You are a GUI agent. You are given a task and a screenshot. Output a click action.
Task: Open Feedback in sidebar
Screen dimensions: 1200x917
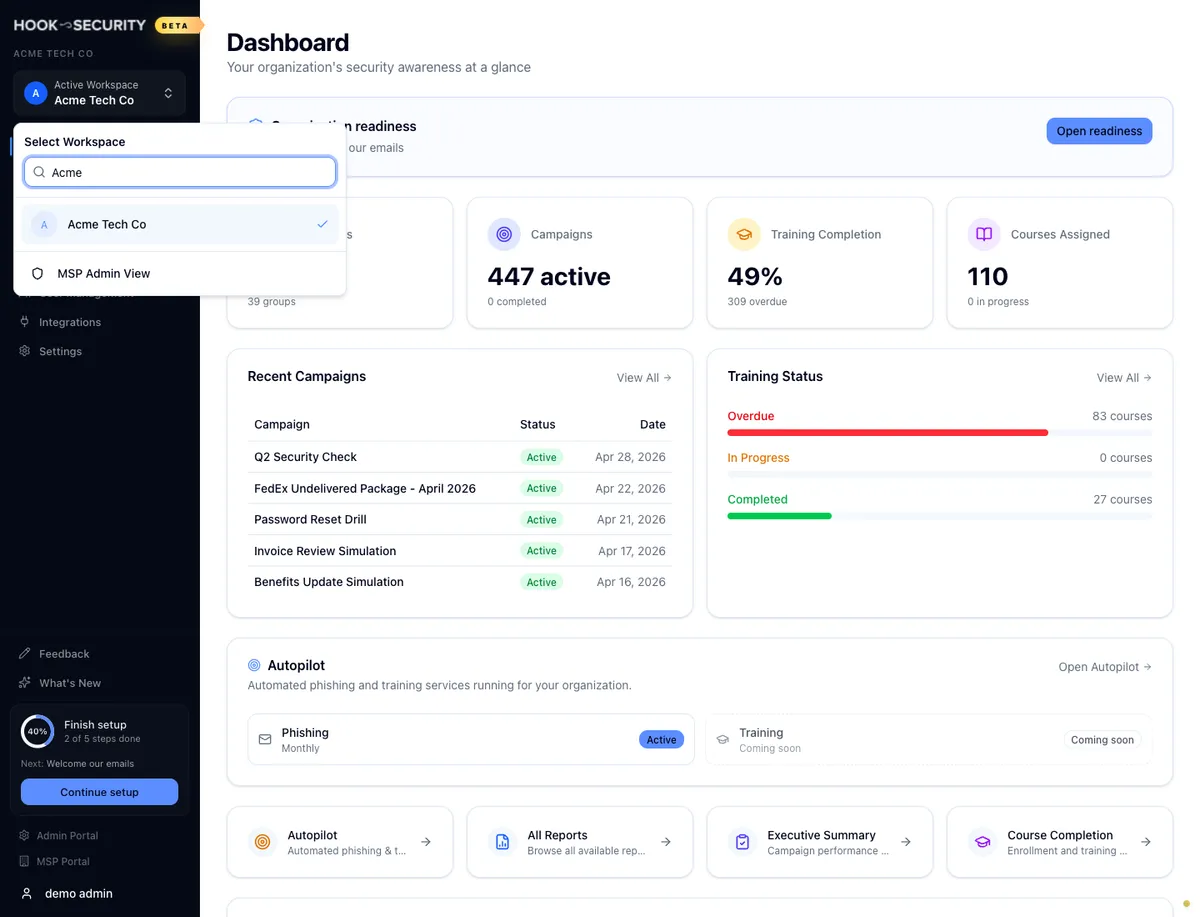[x=64, y=653]
